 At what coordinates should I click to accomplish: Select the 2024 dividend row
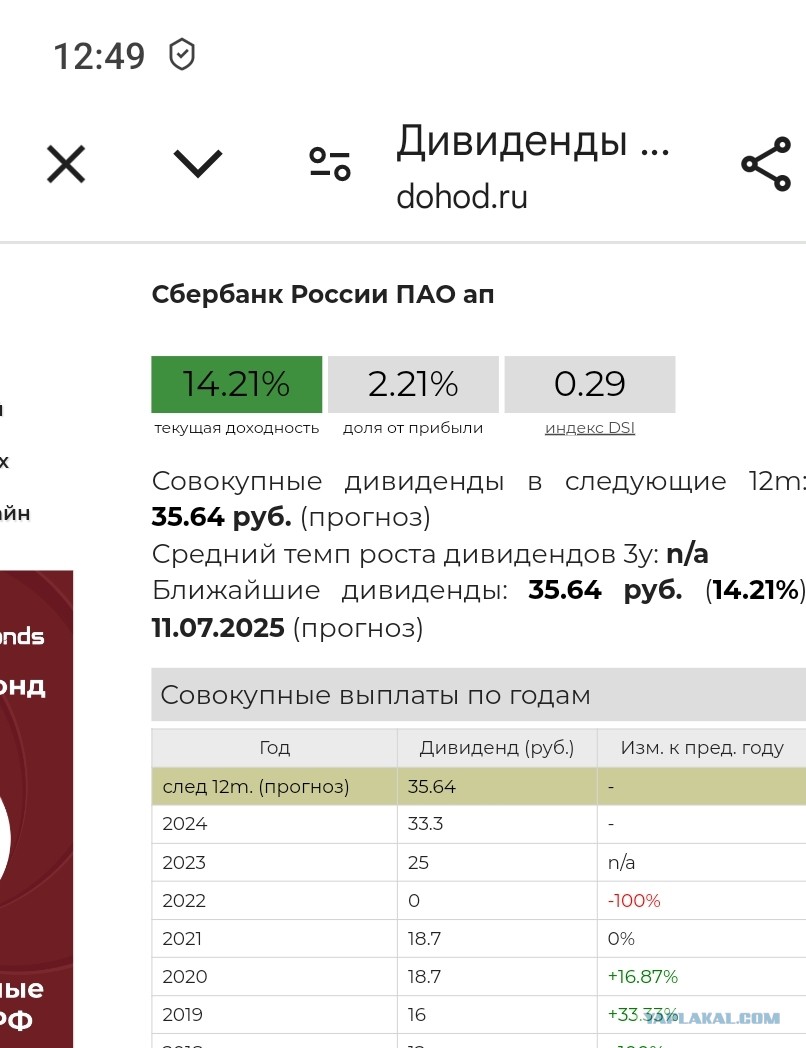pos(479,824)
